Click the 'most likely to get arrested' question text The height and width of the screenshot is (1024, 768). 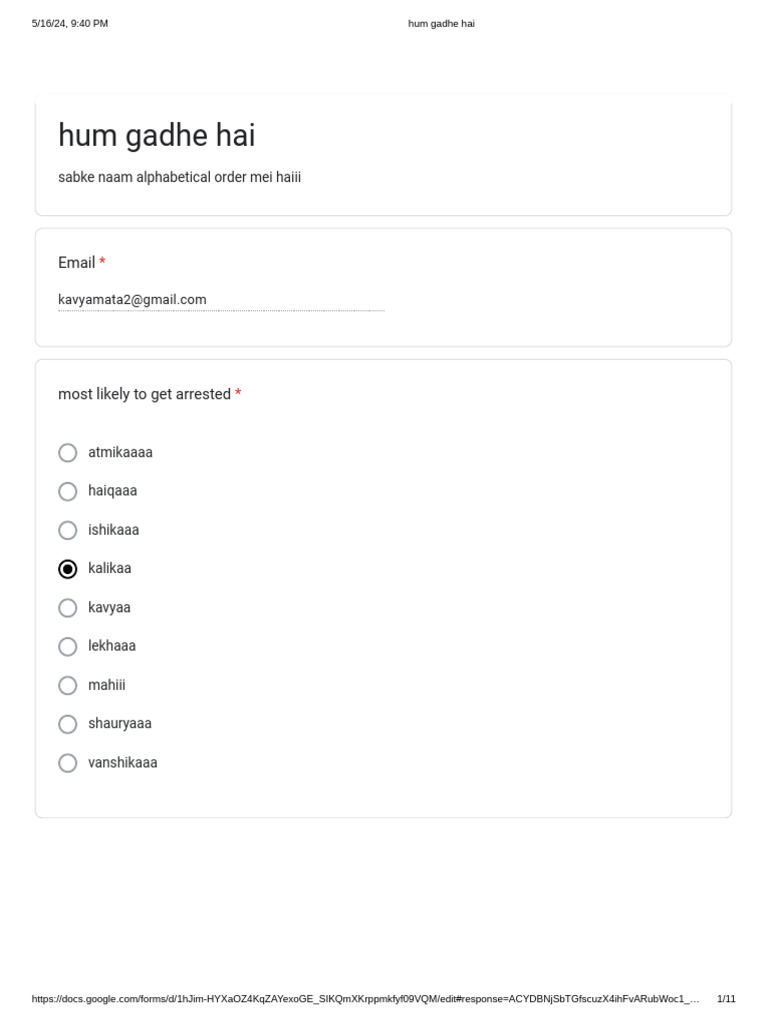[x=144, y=394]
